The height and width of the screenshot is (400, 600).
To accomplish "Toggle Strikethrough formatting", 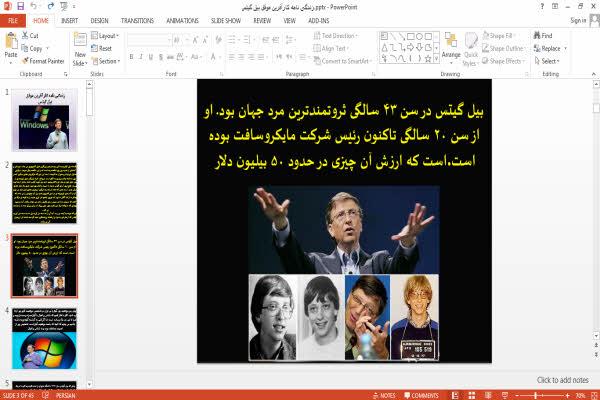I will point(170,57).
